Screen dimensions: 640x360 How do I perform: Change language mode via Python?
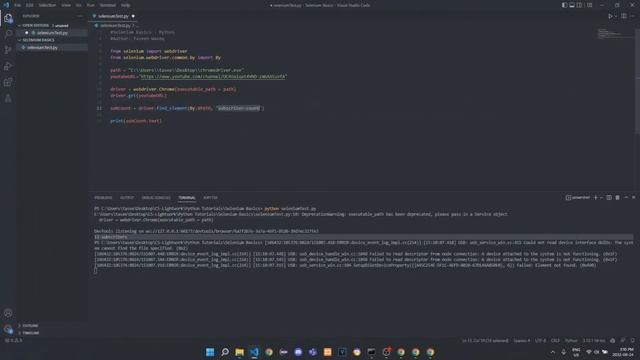point(571,340)
